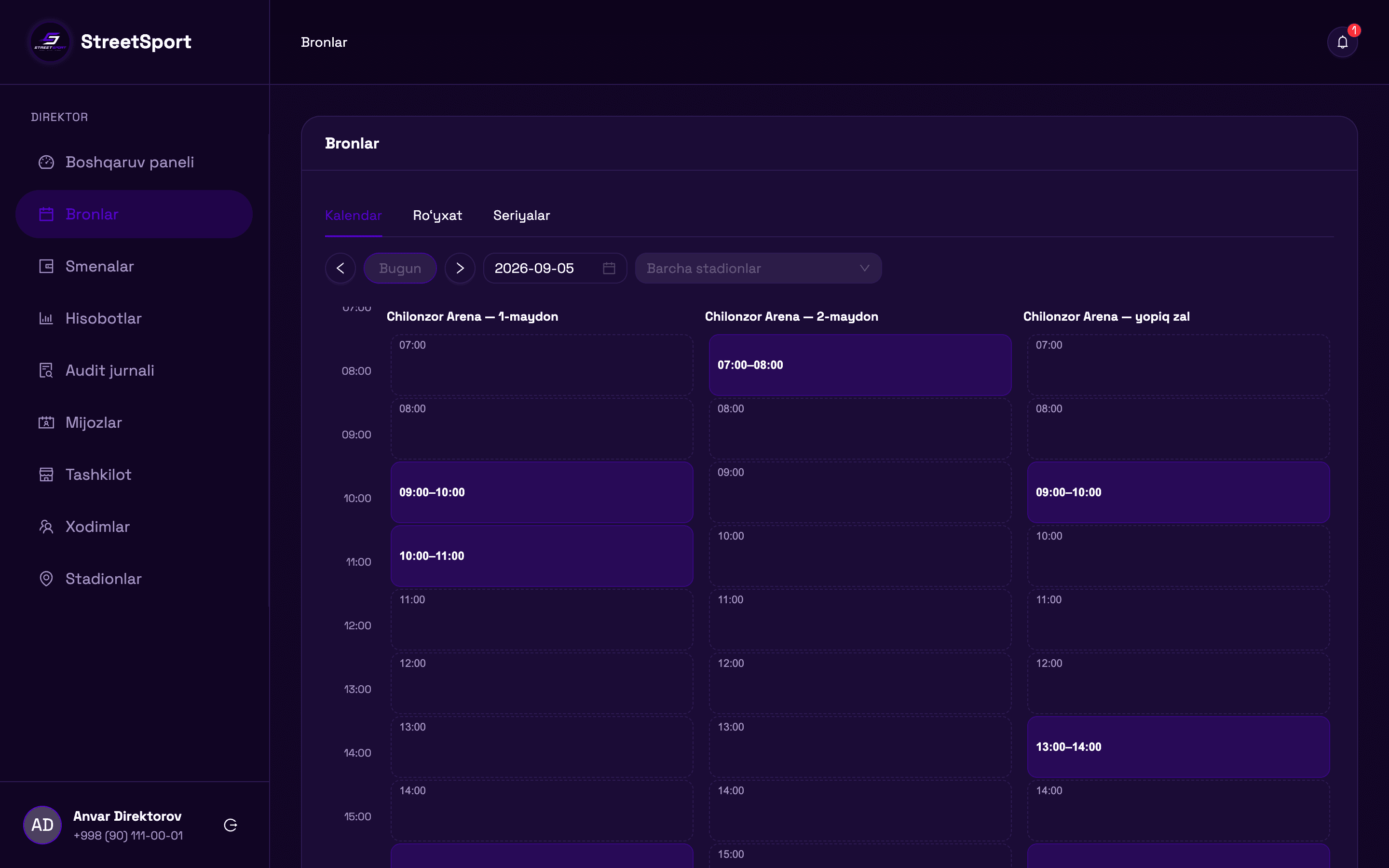Click the date field showing 2026-09-05
The width and height of the screenshot is (1389, 868).
coord(555,268)
